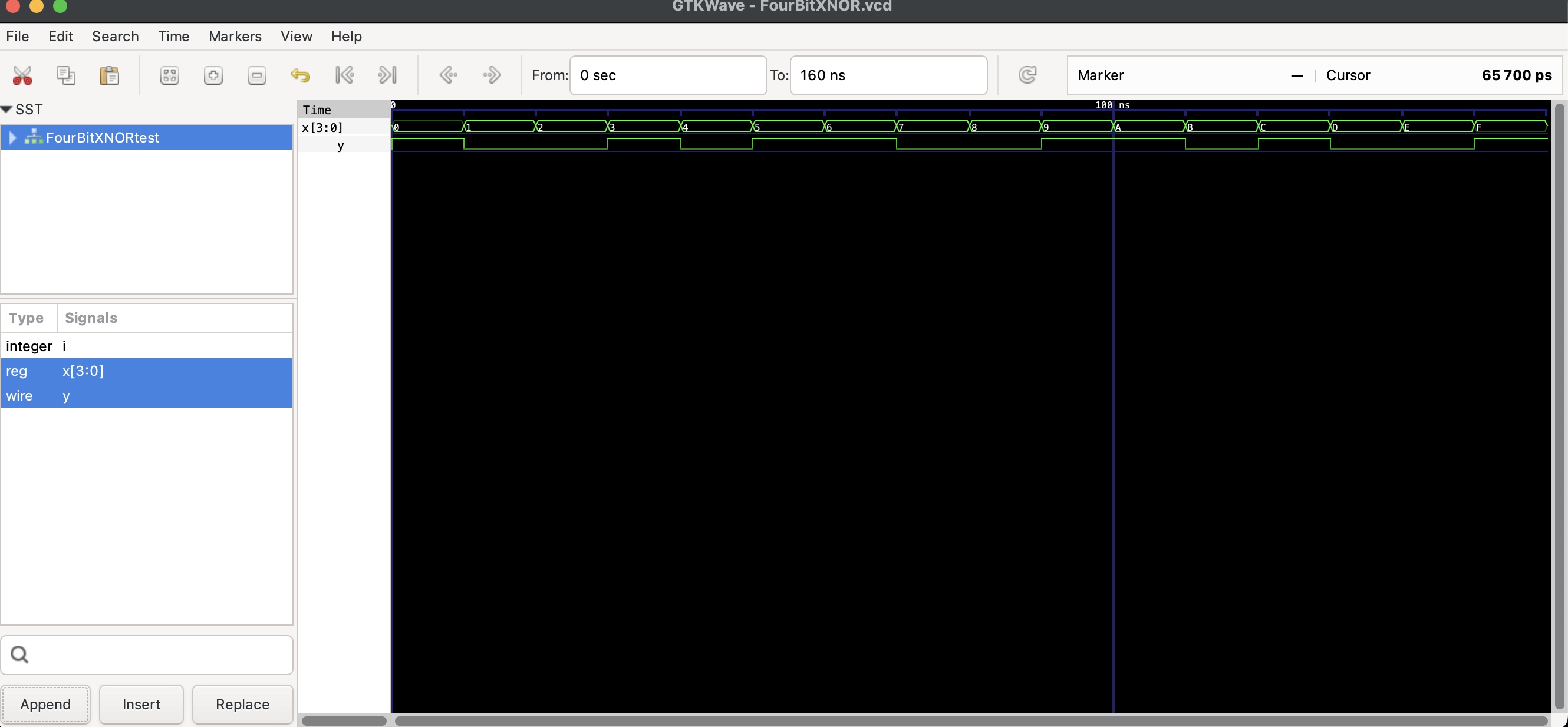Click the Copy Traces icon

[x=66, y=75]
